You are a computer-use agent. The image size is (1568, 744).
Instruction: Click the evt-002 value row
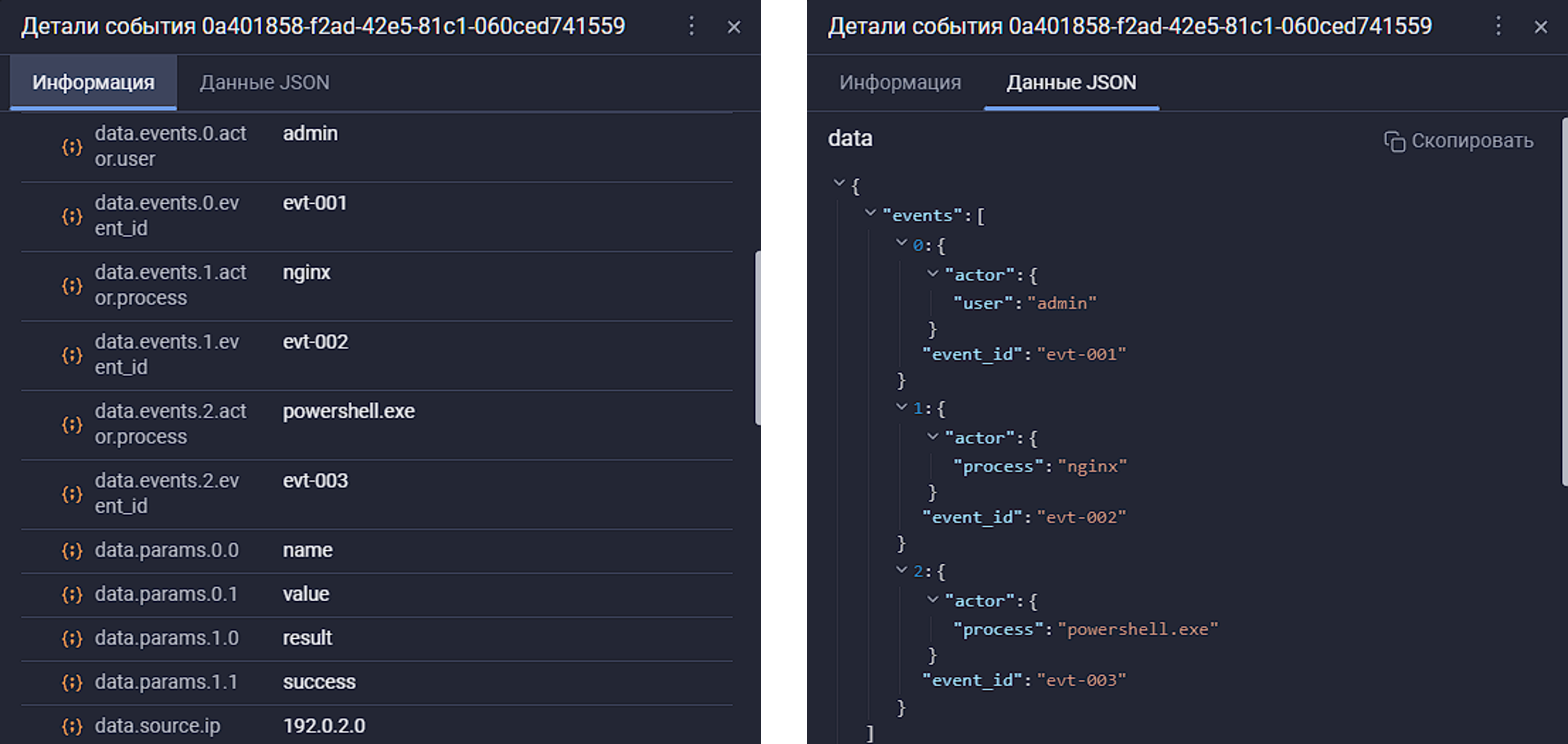[315, 342]
